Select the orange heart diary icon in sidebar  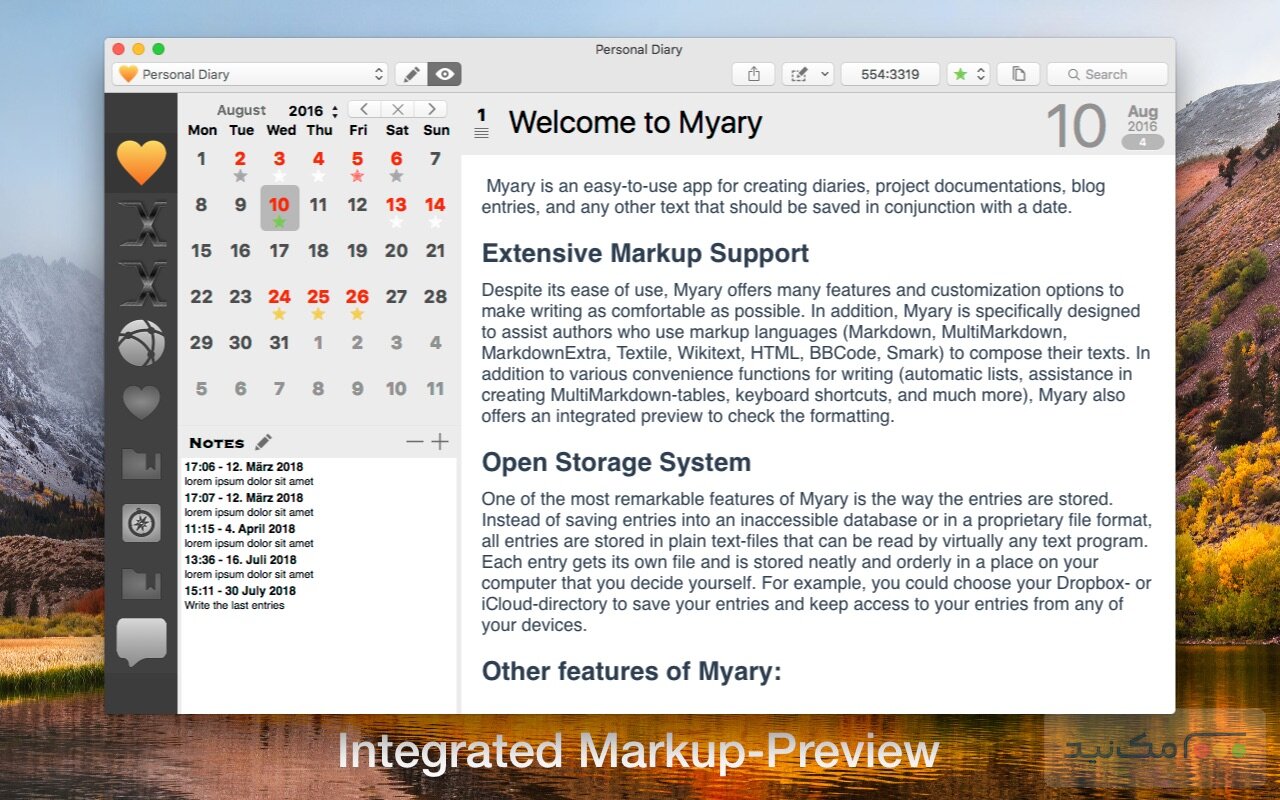point(141,160)
